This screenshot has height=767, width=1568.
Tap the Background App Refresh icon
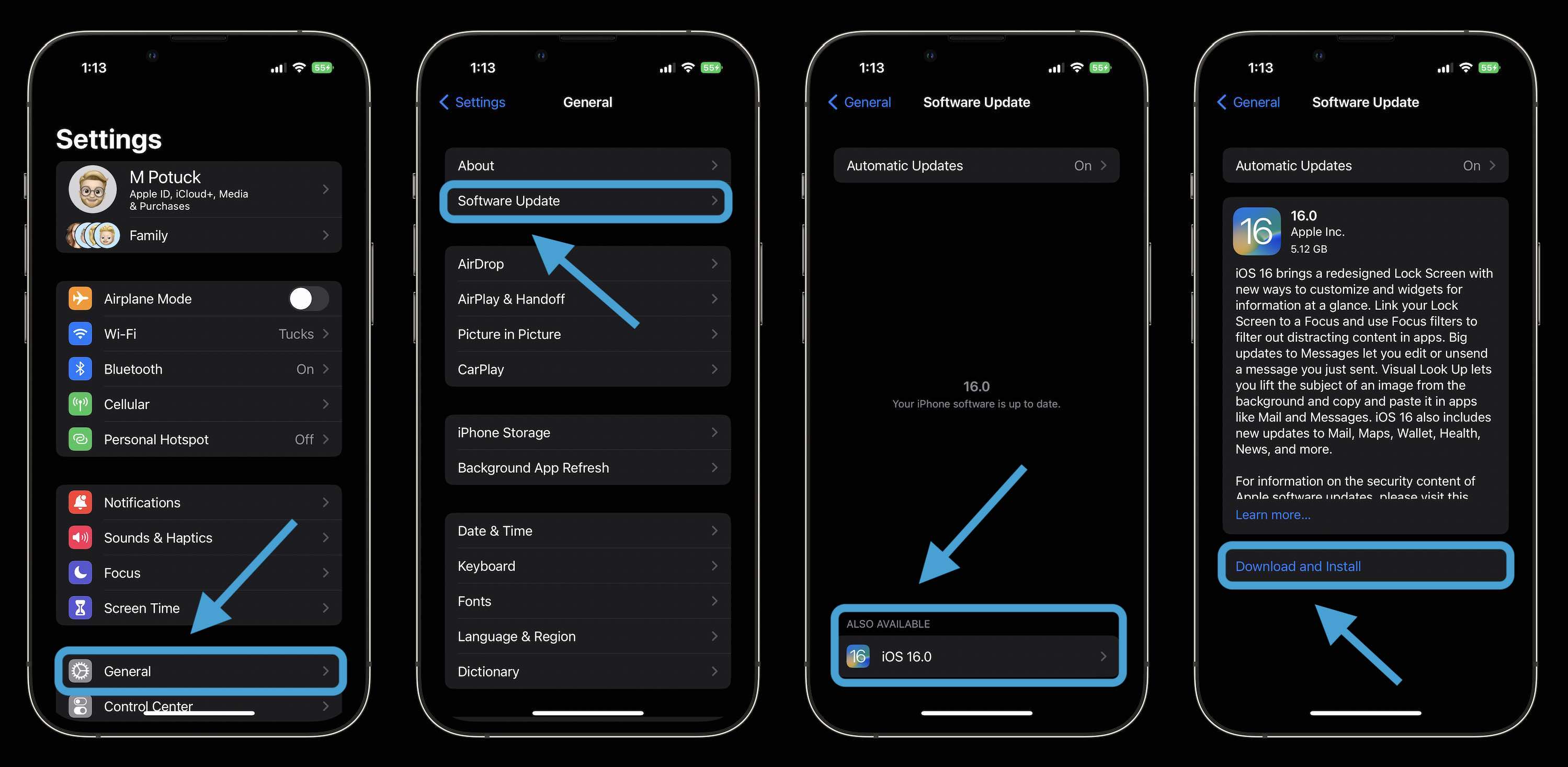[x=587, y=467]
